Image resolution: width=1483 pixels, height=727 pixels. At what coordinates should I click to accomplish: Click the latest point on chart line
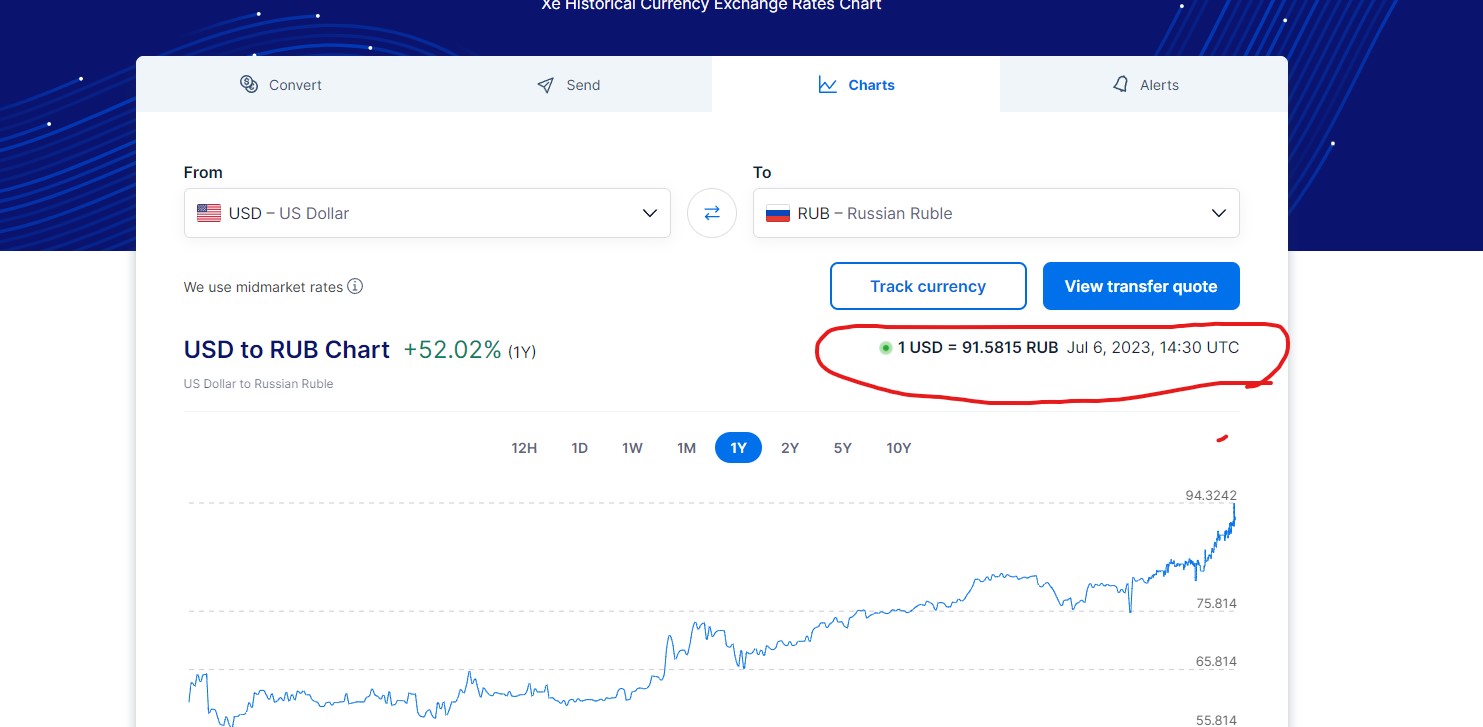tap(1234, 507)
